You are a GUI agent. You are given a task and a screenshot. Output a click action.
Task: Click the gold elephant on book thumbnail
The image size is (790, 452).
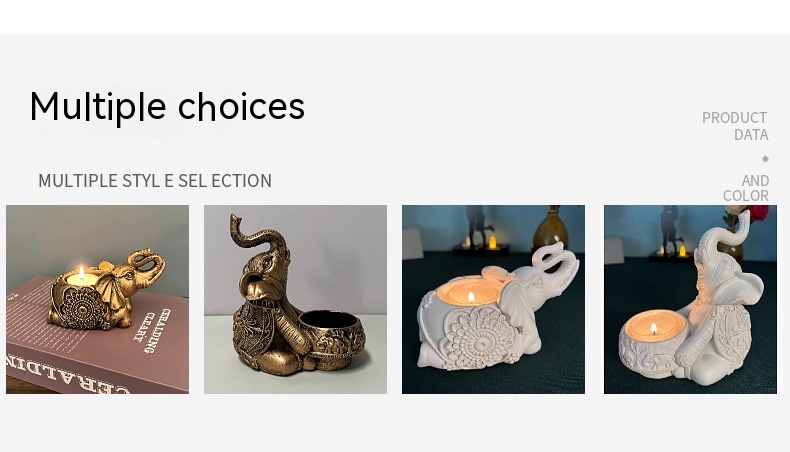click(97, 299)
